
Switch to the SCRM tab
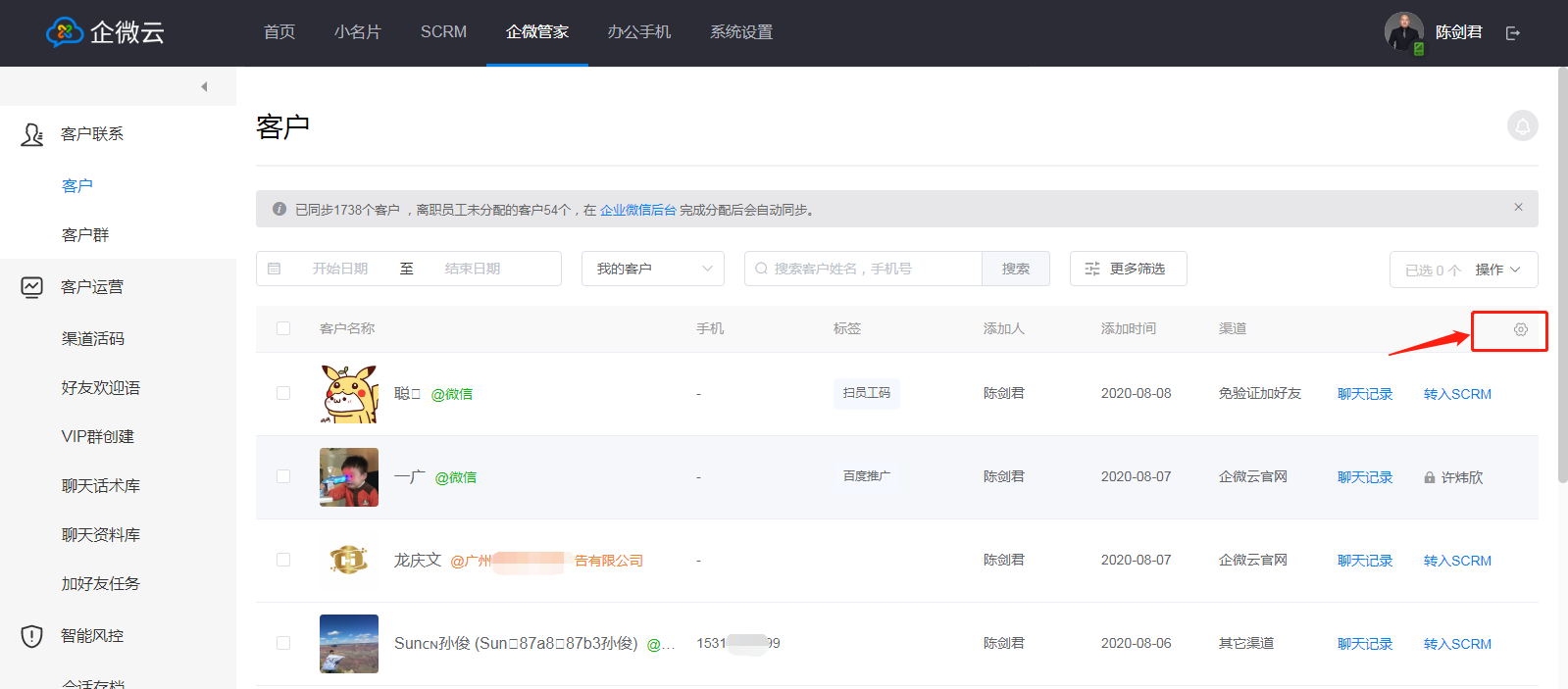pyautogui.click(x=443, y=32)
